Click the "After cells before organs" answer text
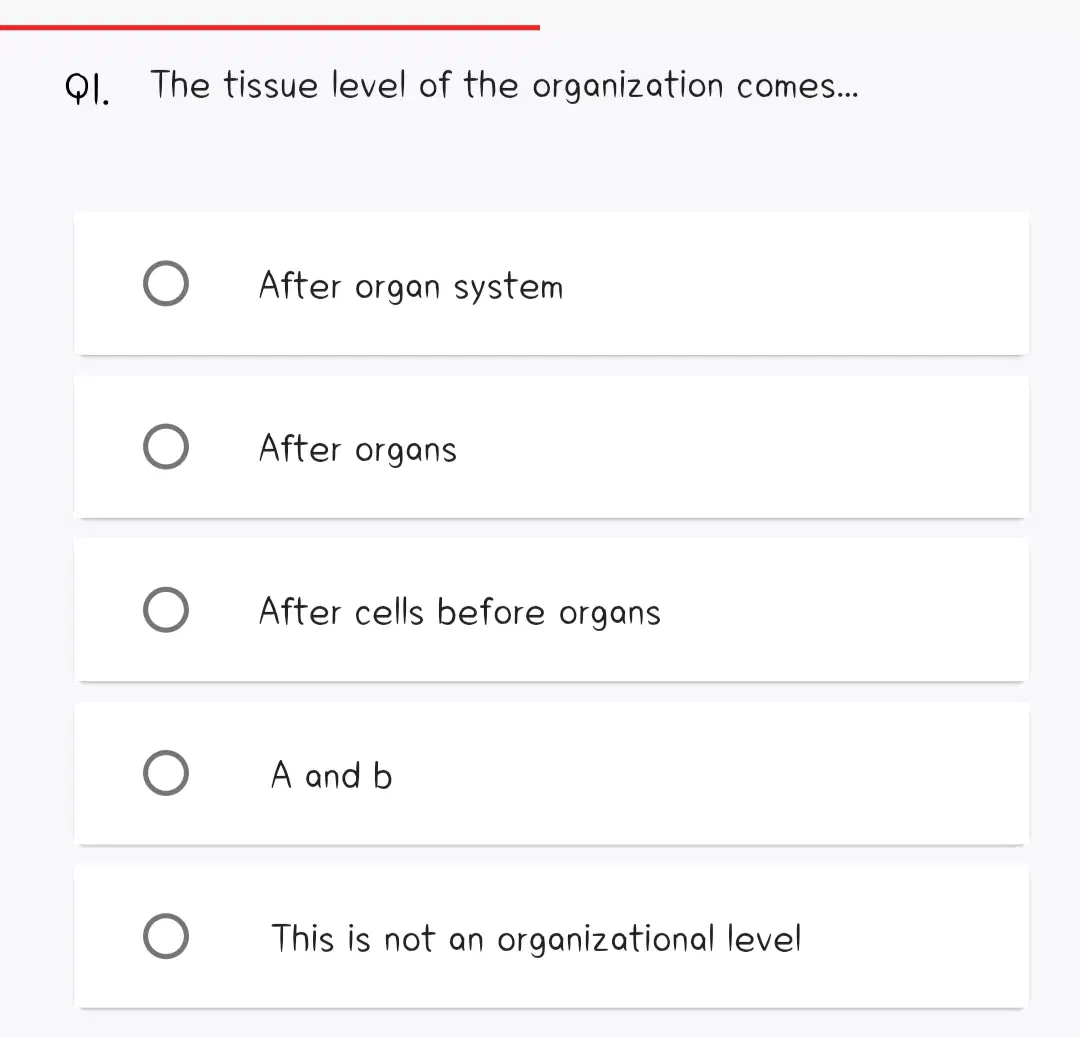Viewport: 1080px width, 1037px height. pos(459,612)
